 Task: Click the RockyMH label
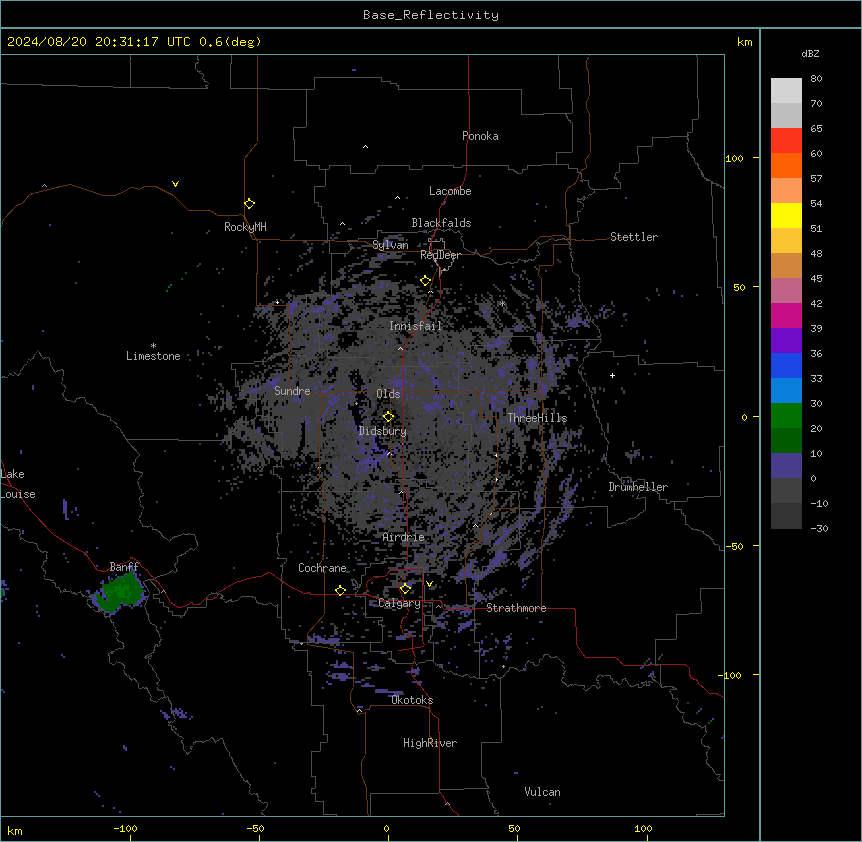245,227
